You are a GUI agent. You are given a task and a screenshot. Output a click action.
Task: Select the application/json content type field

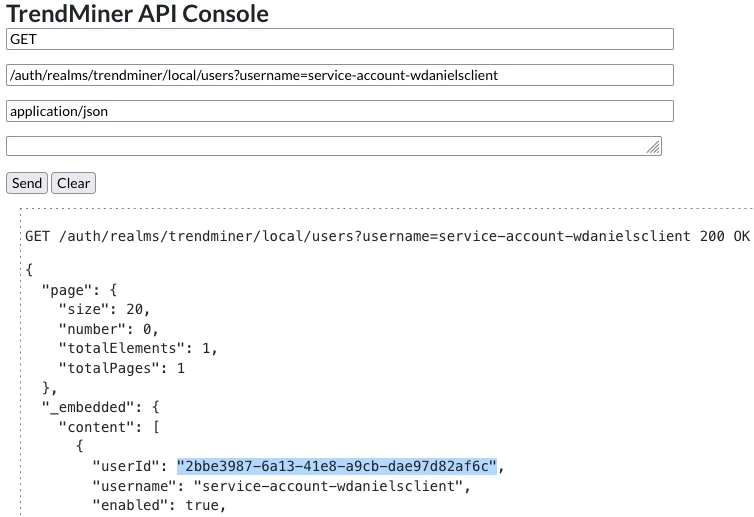pos(339,111)
